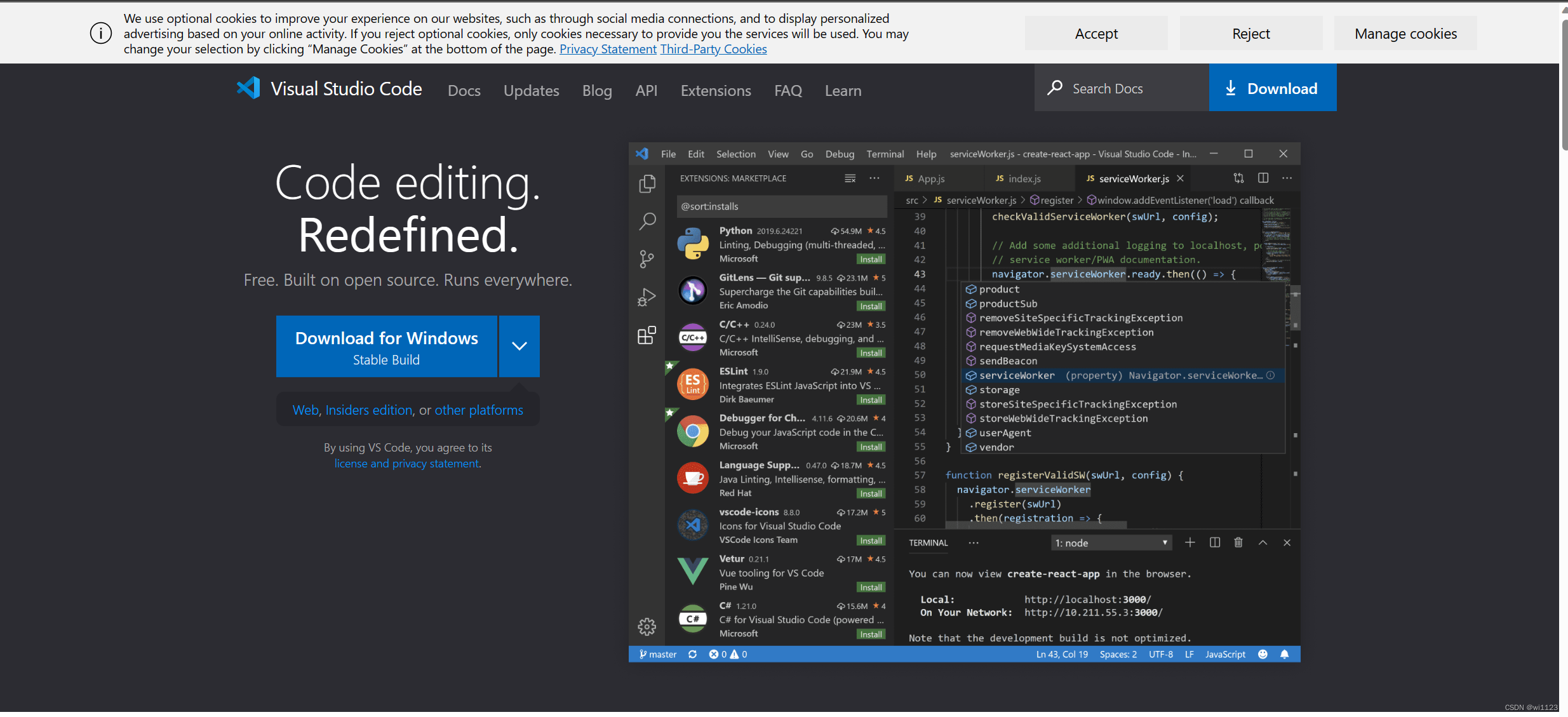Open Extensions icon in activity bar
1568x717 pixels.
pyautogui.click(x=647, y=335)
